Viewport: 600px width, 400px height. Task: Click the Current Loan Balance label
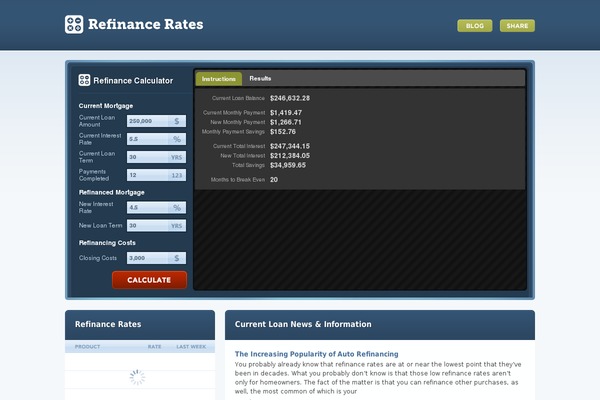238,98
